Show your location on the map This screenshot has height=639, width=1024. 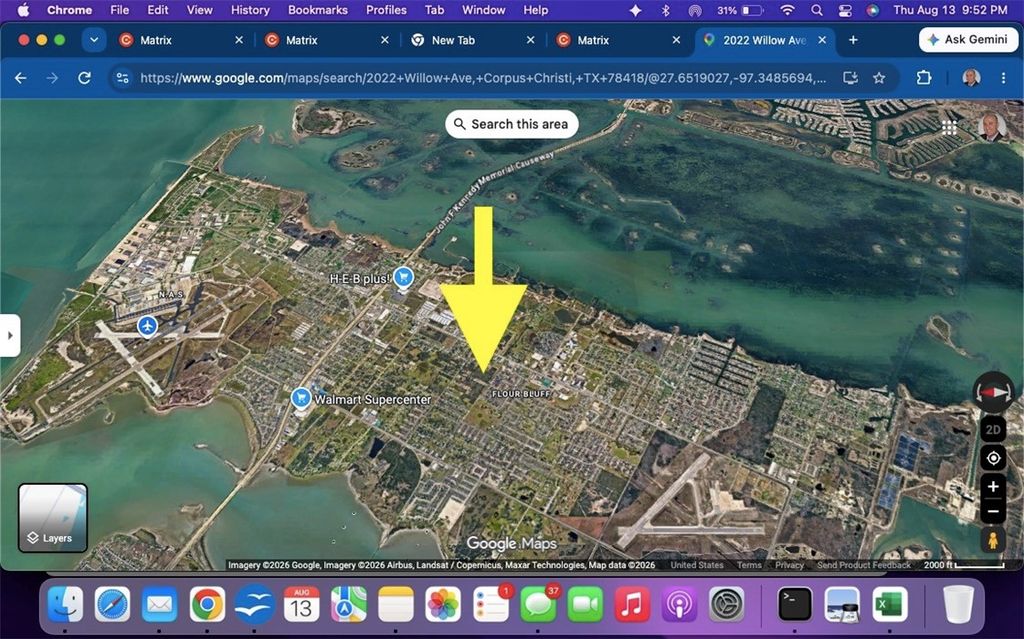993,459
